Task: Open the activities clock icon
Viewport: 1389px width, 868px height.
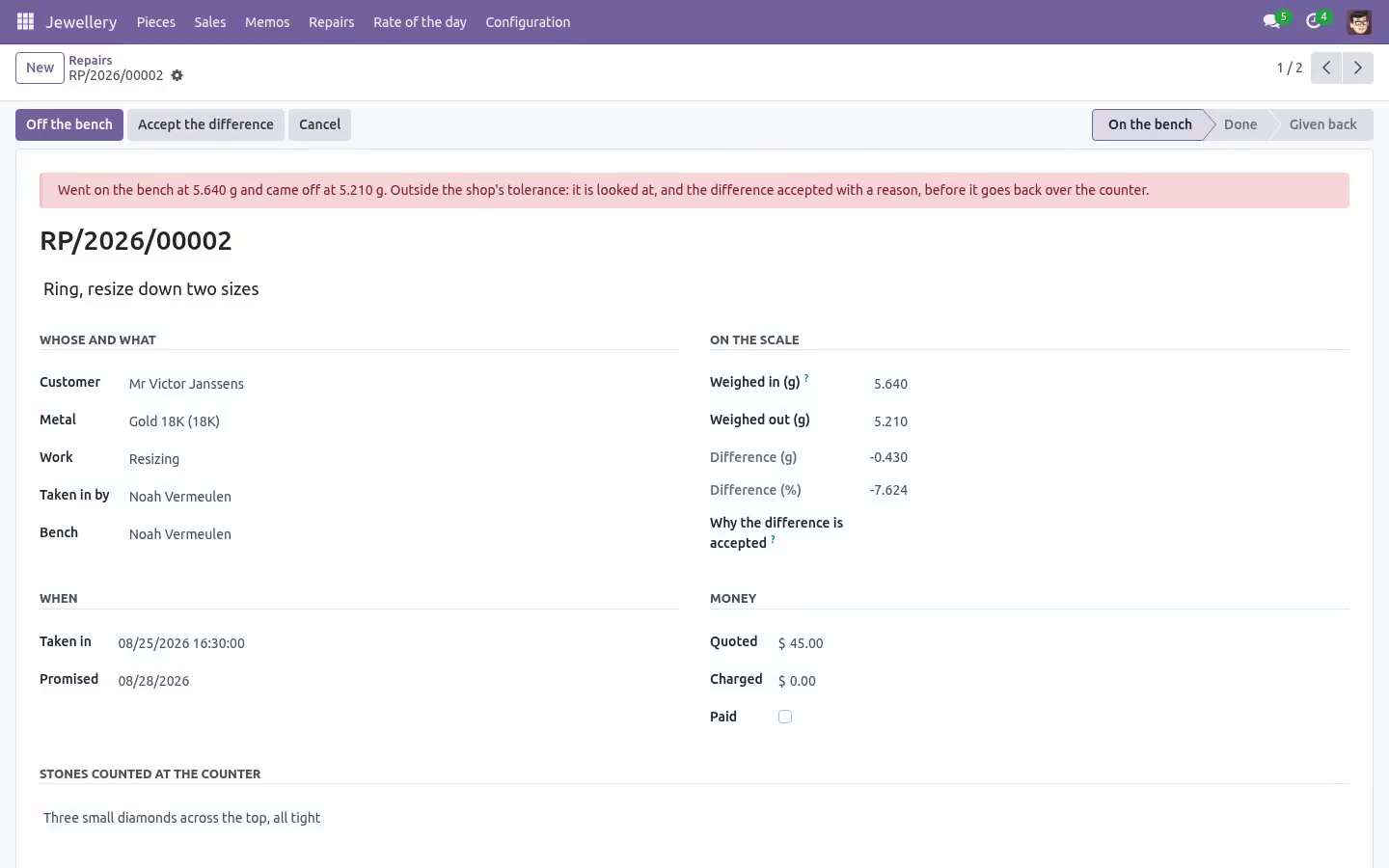Action: pos(1313,21)
